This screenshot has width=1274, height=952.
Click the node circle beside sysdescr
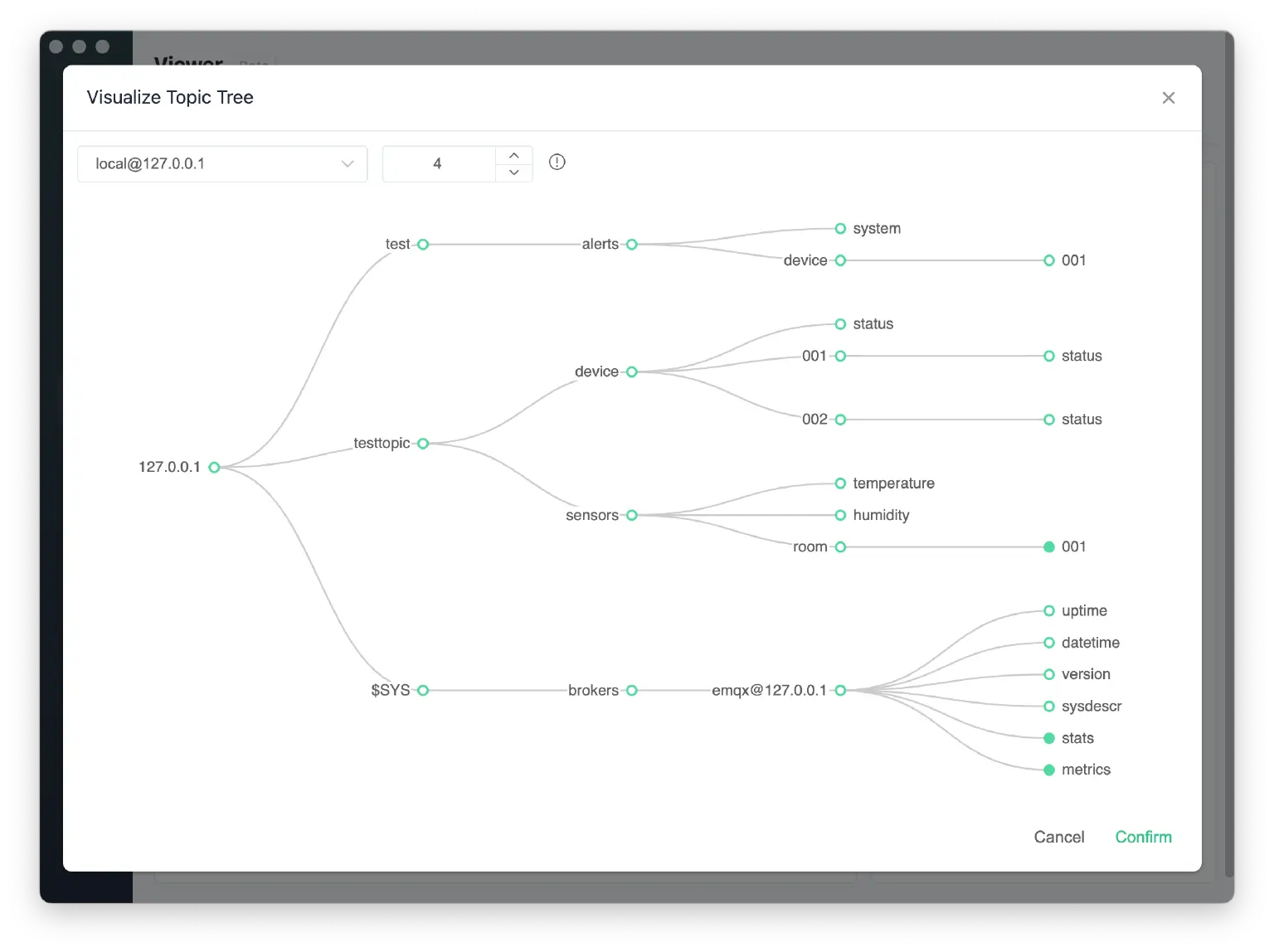pyautogui.click(x=1048, y=707)
